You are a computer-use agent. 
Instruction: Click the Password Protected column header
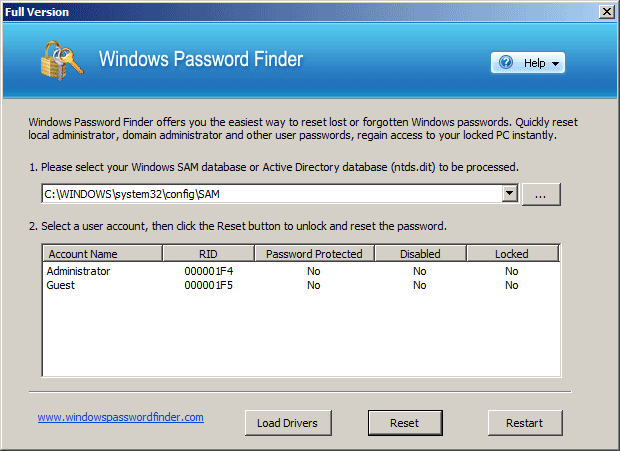(x=314, y=254)
